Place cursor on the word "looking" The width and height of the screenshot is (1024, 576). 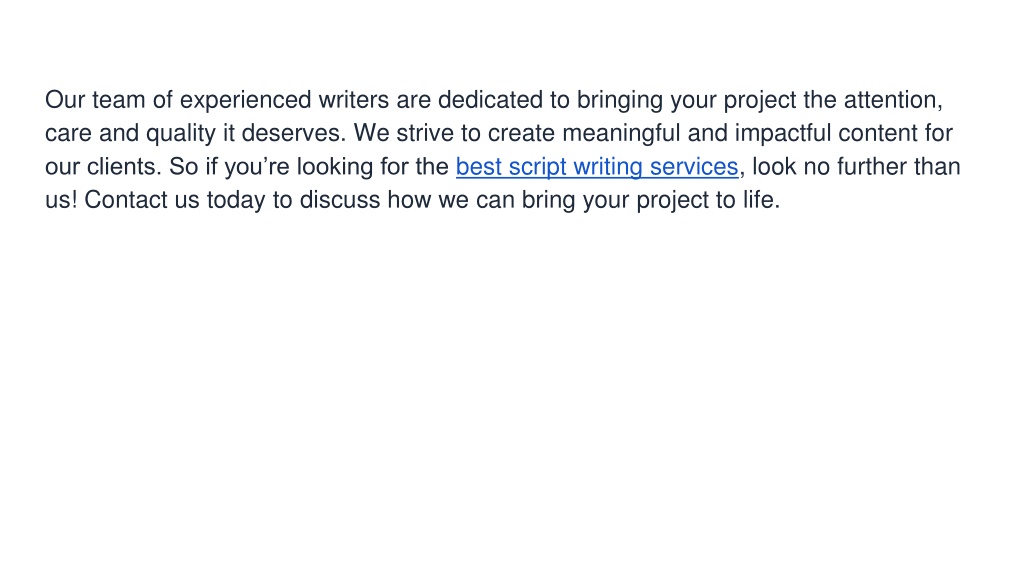point(335,167)
